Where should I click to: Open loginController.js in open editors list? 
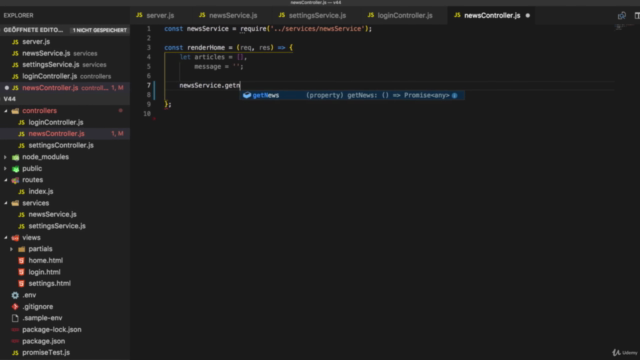coord(65,76)
